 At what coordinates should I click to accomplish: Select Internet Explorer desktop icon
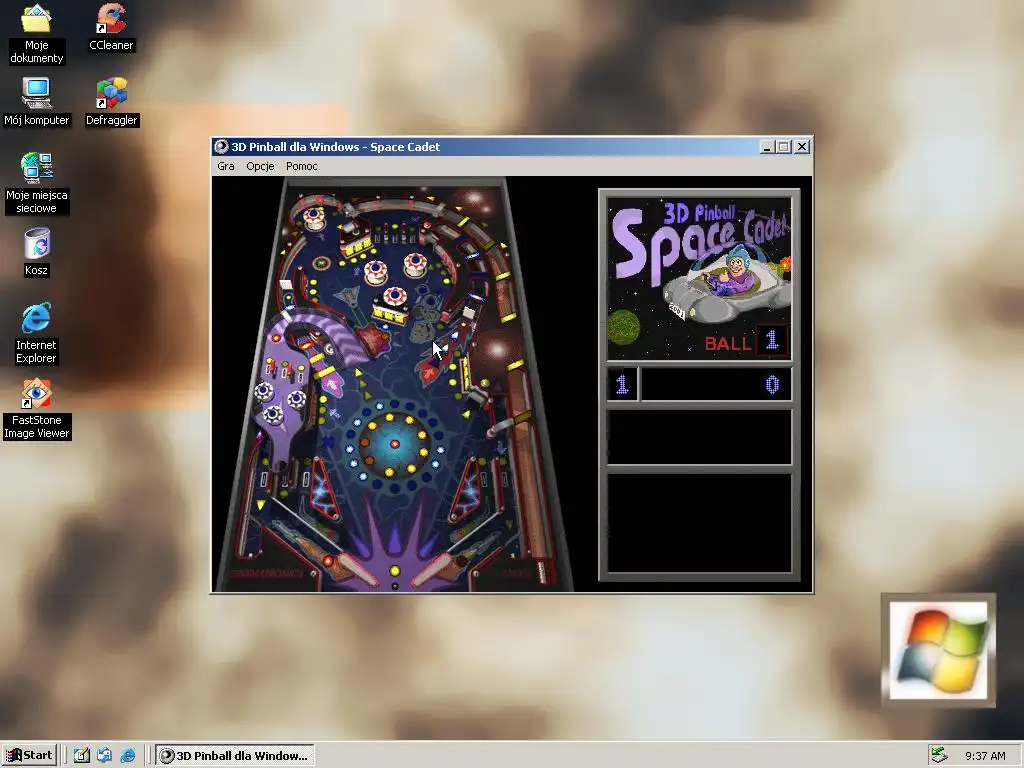tap(37, 334)
